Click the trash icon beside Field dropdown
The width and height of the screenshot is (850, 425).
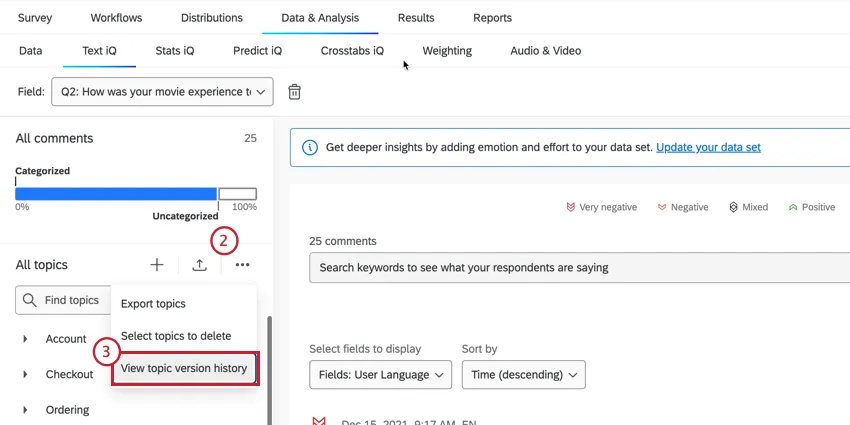(x=295, y=92)
